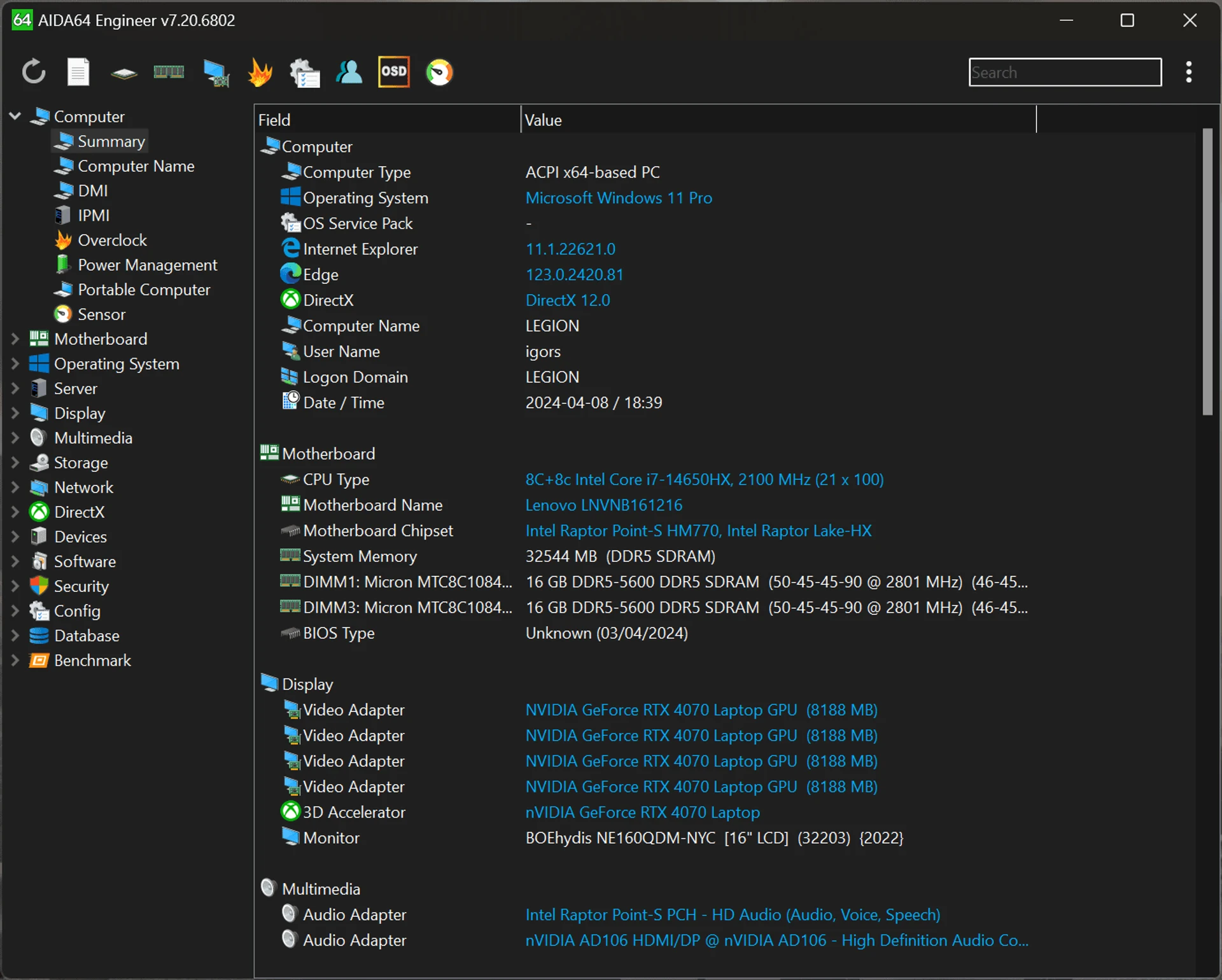Select the Overclock sidebar item
Viewport: 1222px width, 980px height.
coord(101,241)
